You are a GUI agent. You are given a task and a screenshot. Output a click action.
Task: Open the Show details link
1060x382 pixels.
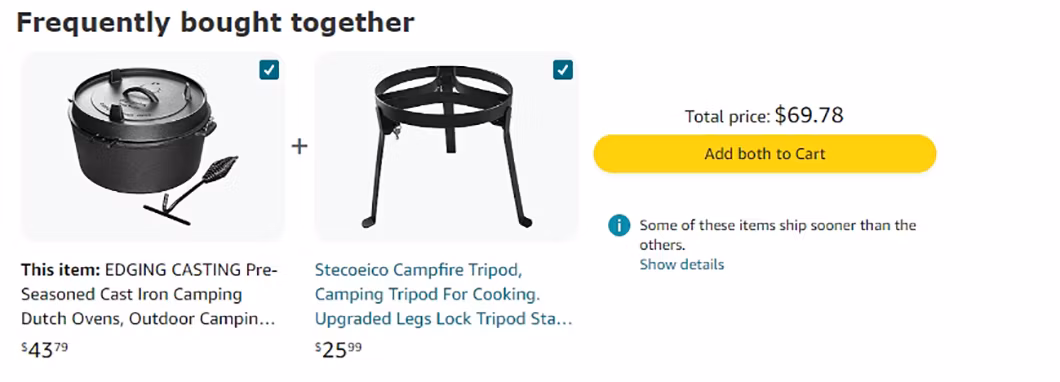coord(681,264)
